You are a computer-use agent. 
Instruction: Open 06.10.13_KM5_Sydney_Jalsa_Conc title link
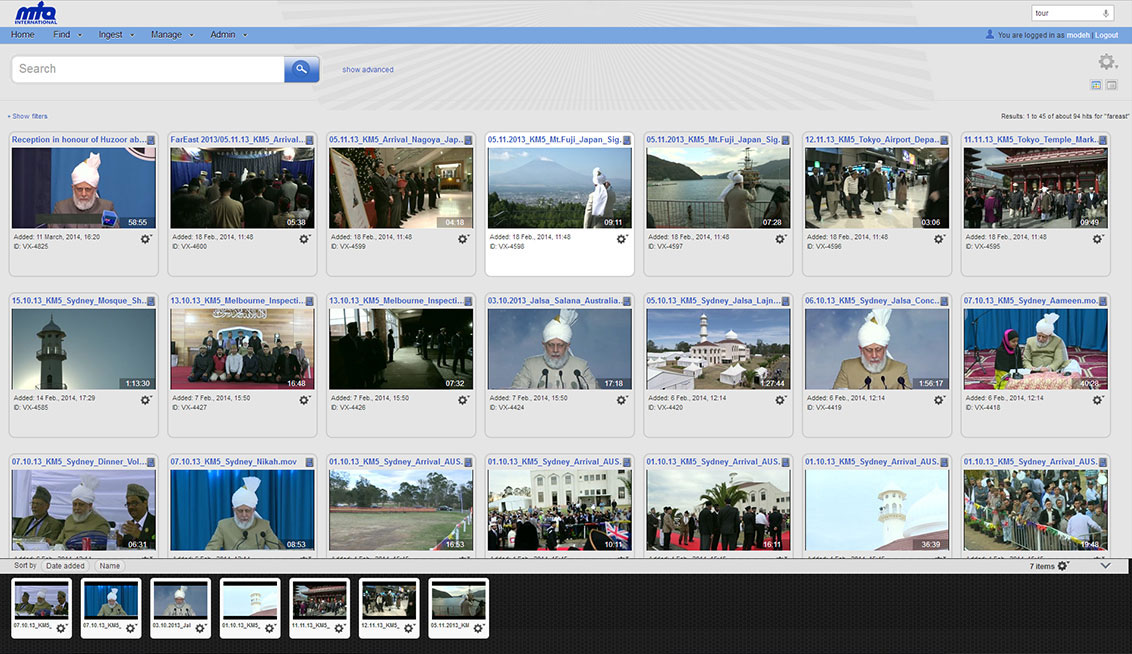[x=871, y=301]
